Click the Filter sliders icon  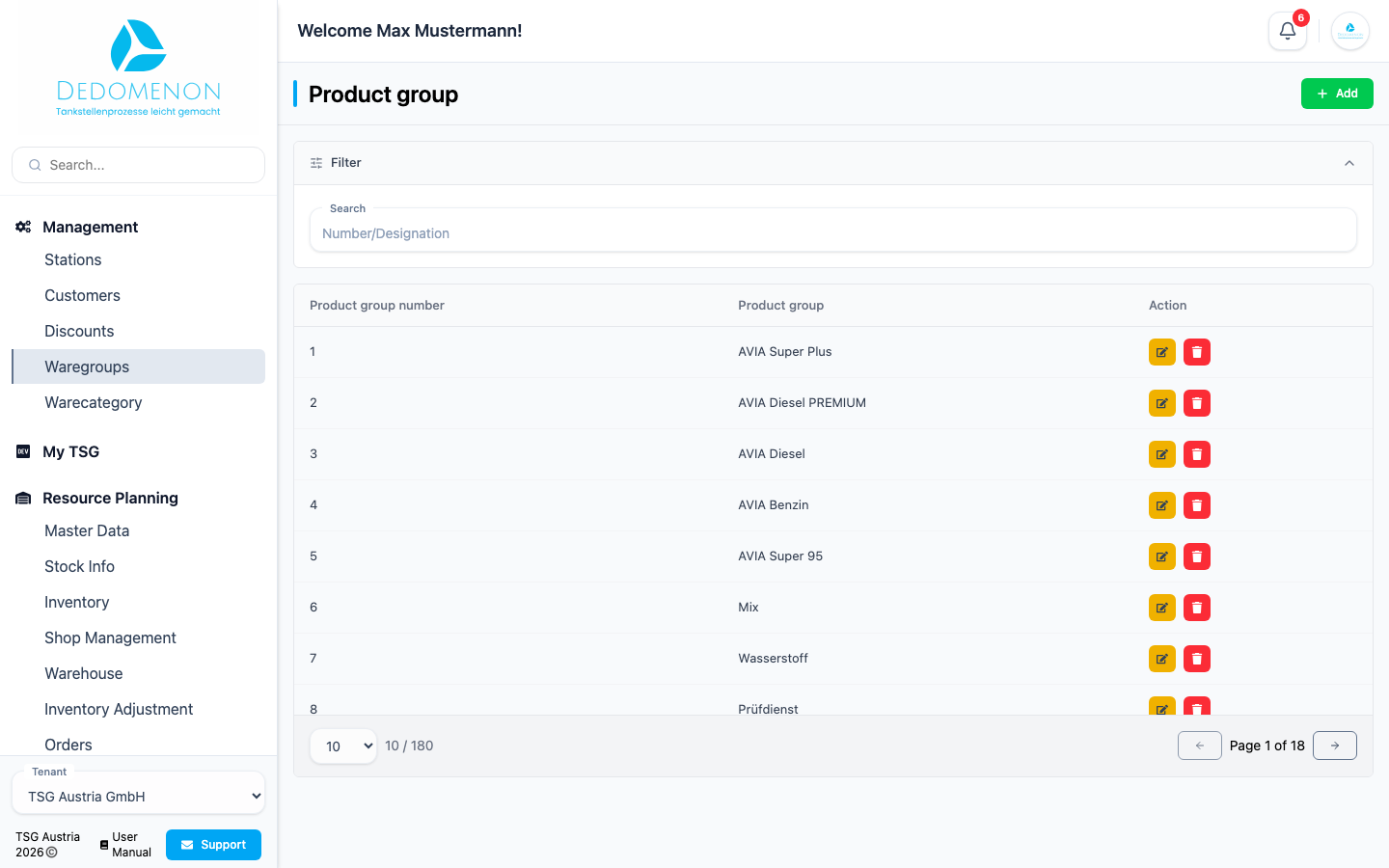316,163
